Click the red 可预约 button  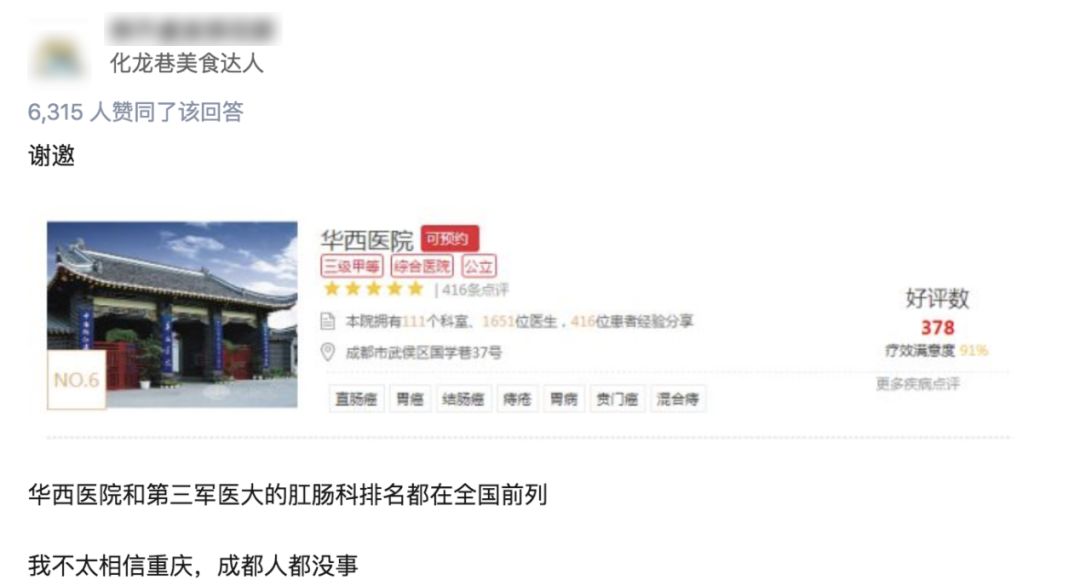click(449, 239)
